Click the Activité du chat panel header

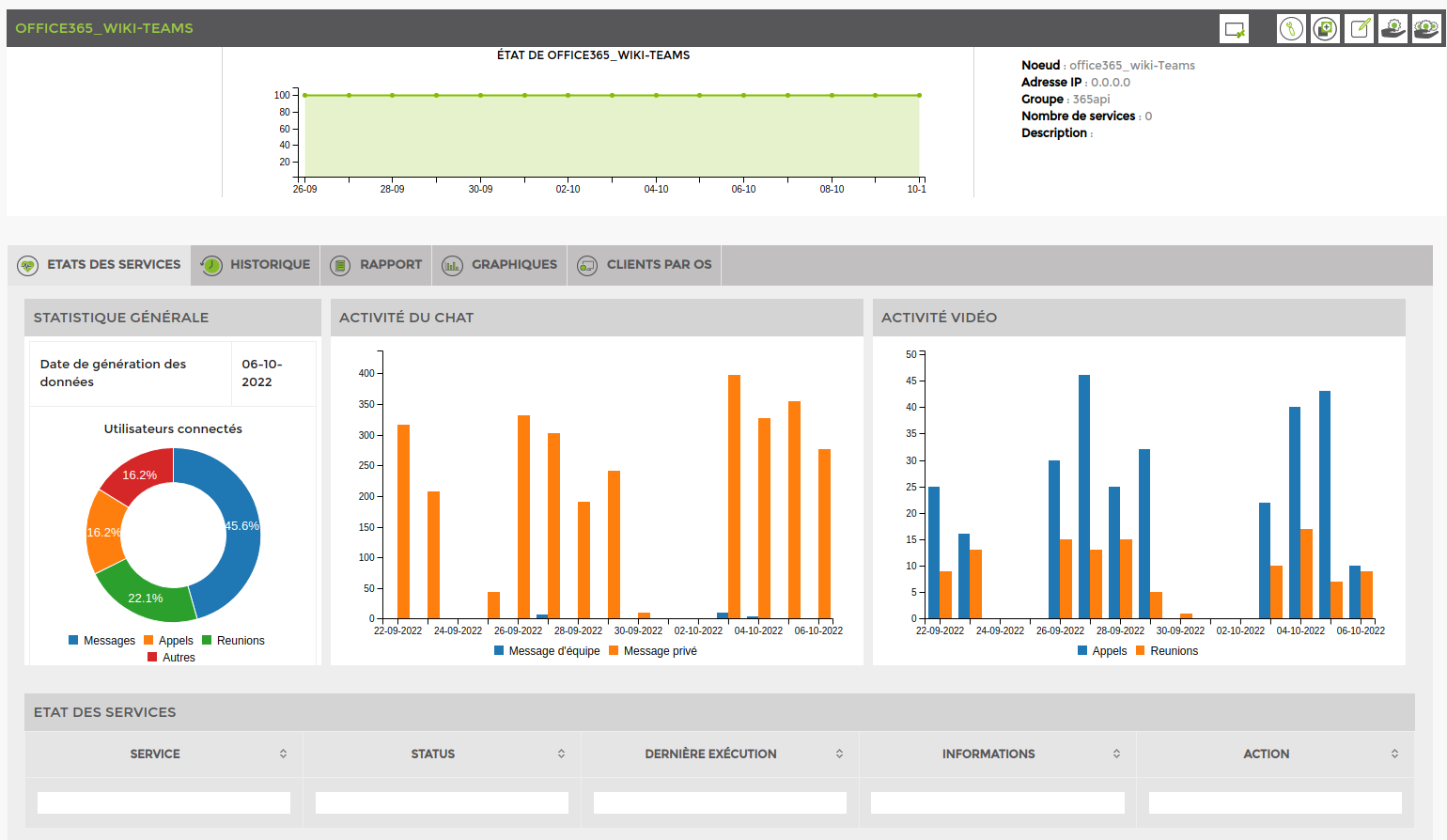tap(597, 318)
